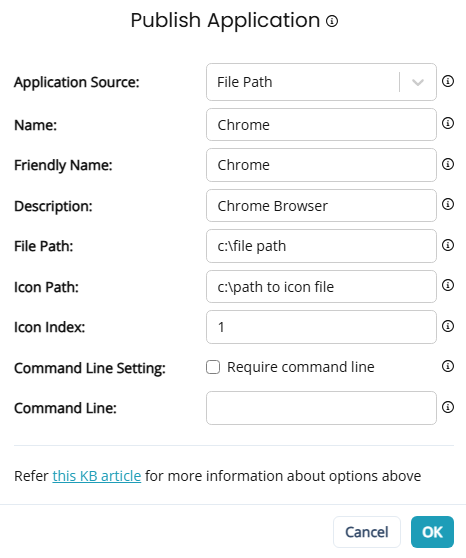Click the Chrome Browser description field
Screen dimensions: 466x558
coord(321,205)
